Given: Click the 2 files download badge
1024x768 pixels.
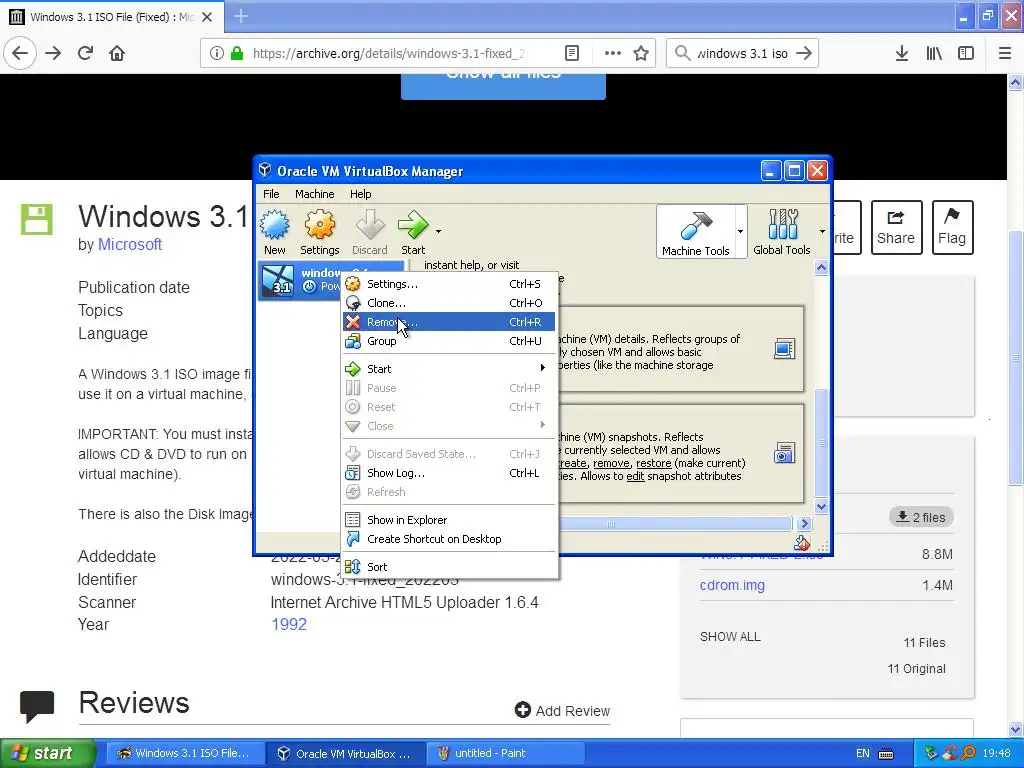Looking at the screenshot, I should point(921,517).
